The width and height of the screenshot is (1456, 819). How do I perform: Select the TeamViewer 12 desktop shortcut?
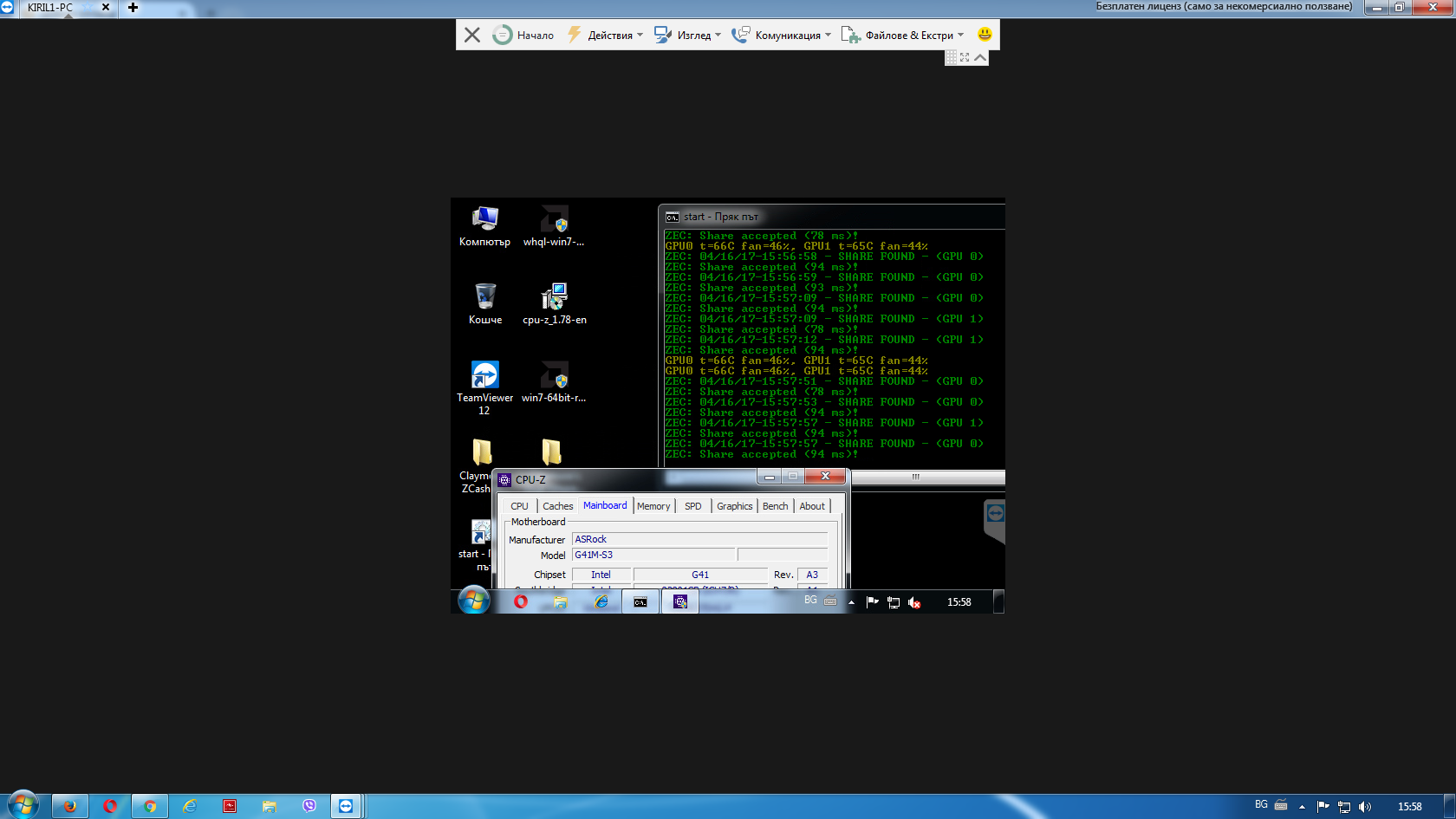(484, 388)
